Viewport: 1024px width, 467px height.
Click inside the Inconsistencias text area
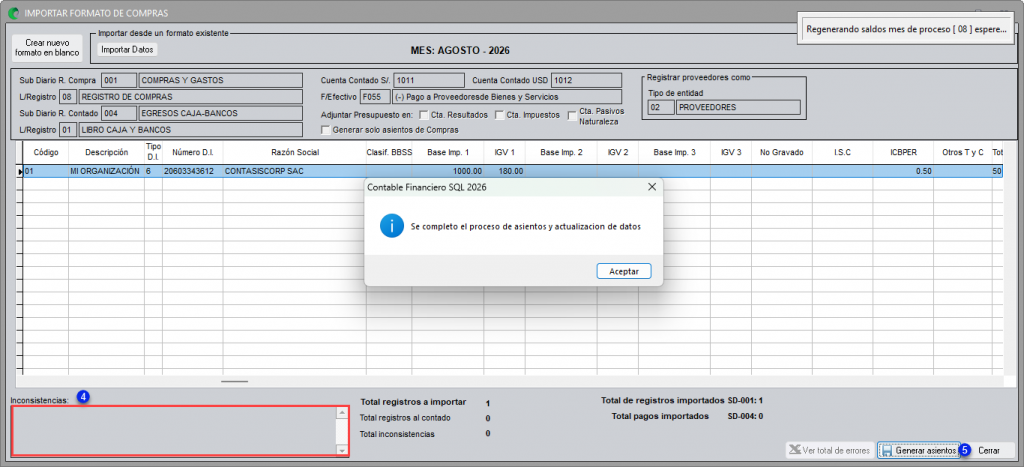tap(174, 431)
